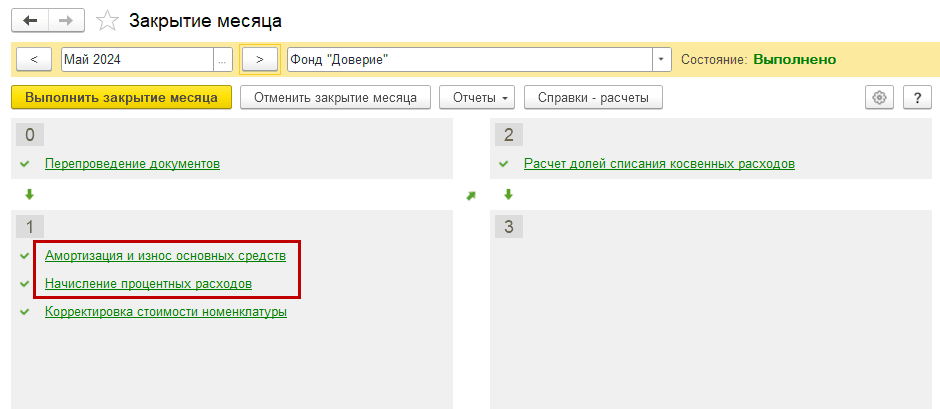This screenshot has width=940, height=409.
Task: Click checkmark beside Амортизация и износ
Action: click(x=25, y=256)
